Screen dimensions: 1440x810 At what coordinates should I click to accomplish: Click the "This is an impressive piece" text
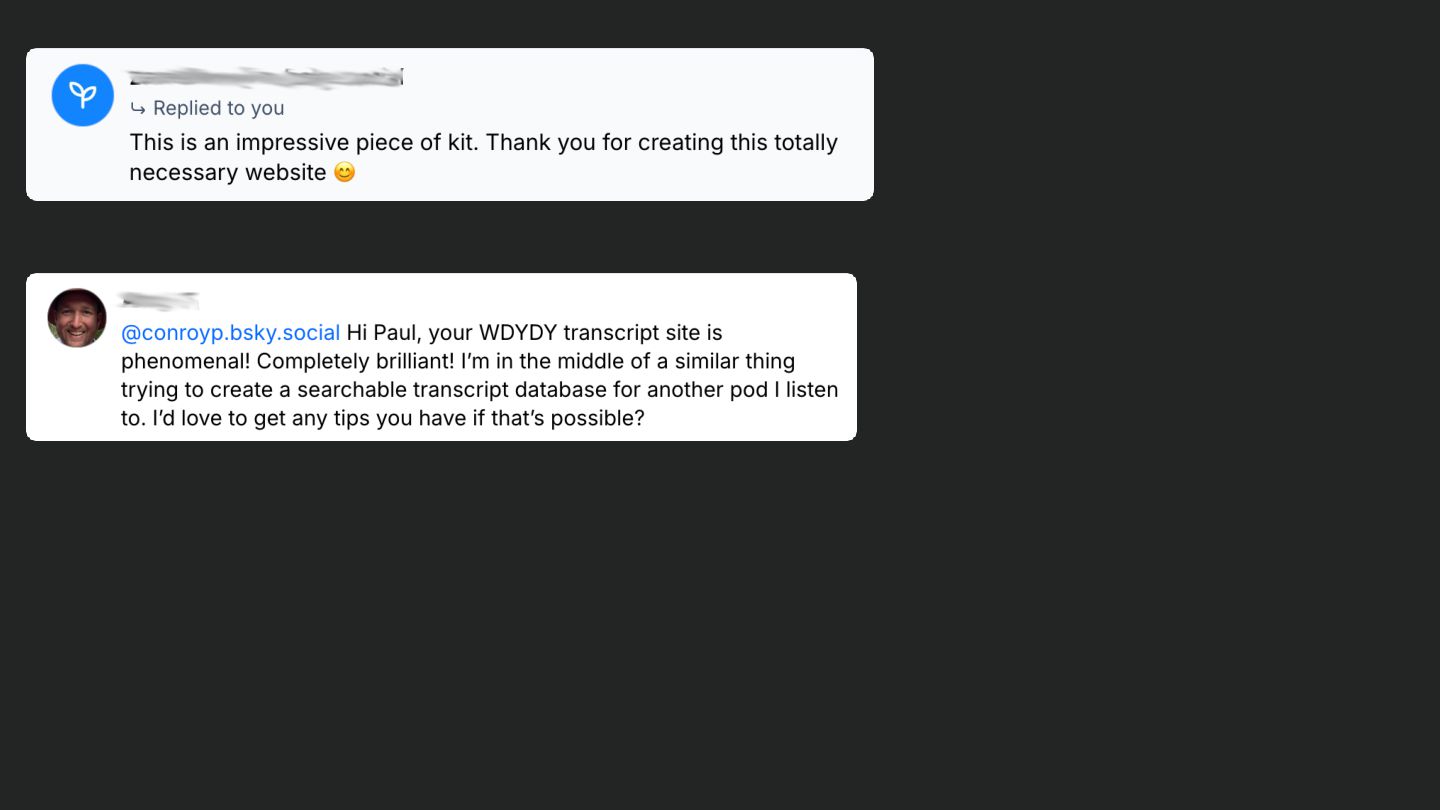click(x=300, y=142)
